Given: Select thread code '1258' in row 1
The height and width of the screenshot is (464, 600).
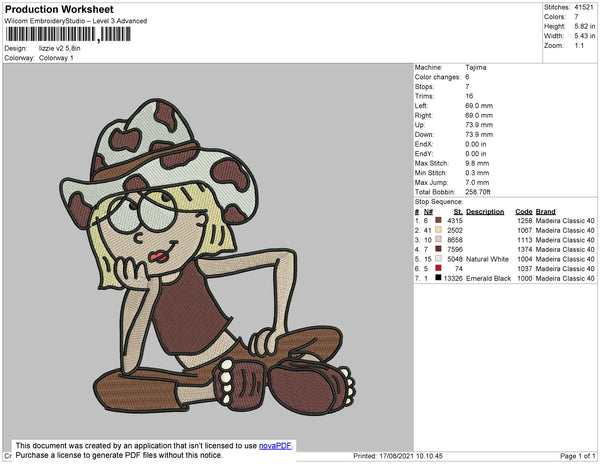Looking at the screenshot, I should point(524,221).
